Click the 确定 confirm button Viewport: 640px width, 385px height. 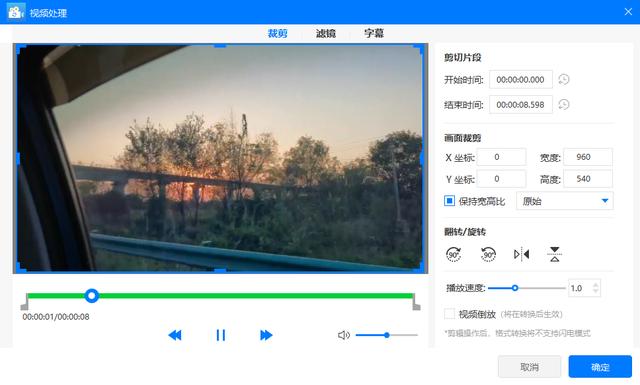click(x=600, y=367)
